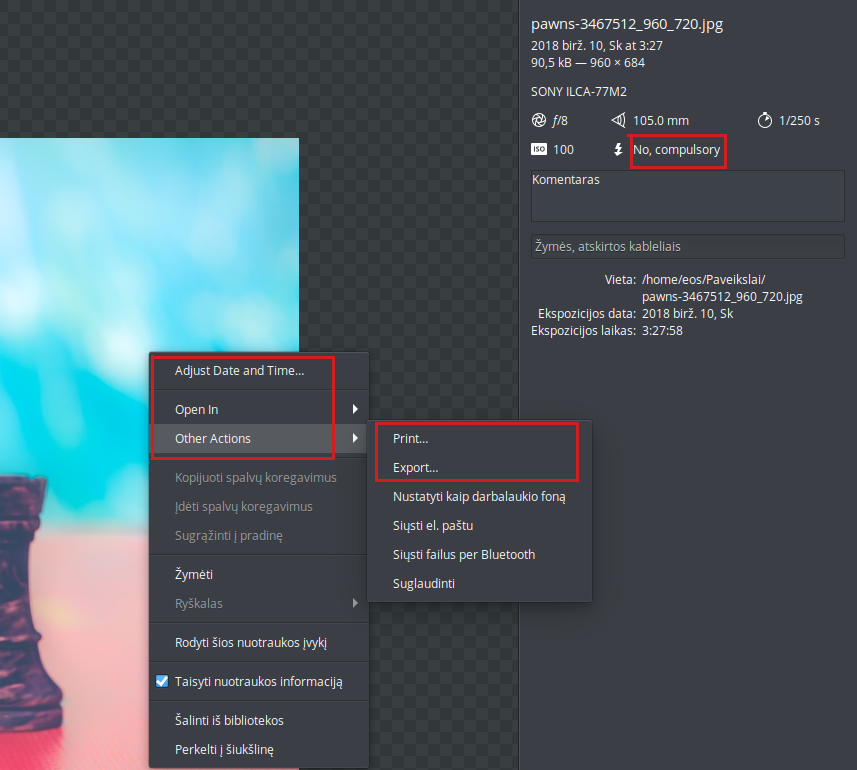Click the Ekspozicijos laikas value 3:27:58
This screenshot has height=770, width=857.
pos(662,330)
